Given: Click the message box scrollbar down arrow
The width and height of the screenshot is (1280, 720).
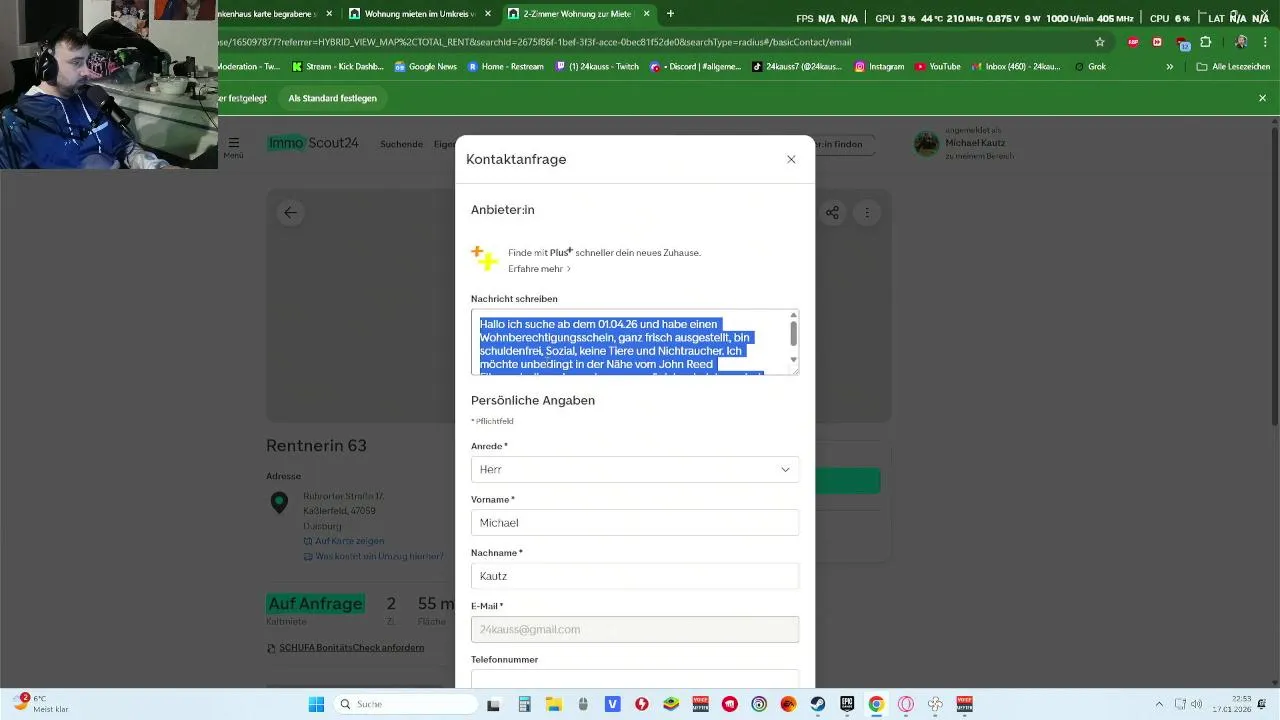Looking at the screenshot, I should point(794,359).
